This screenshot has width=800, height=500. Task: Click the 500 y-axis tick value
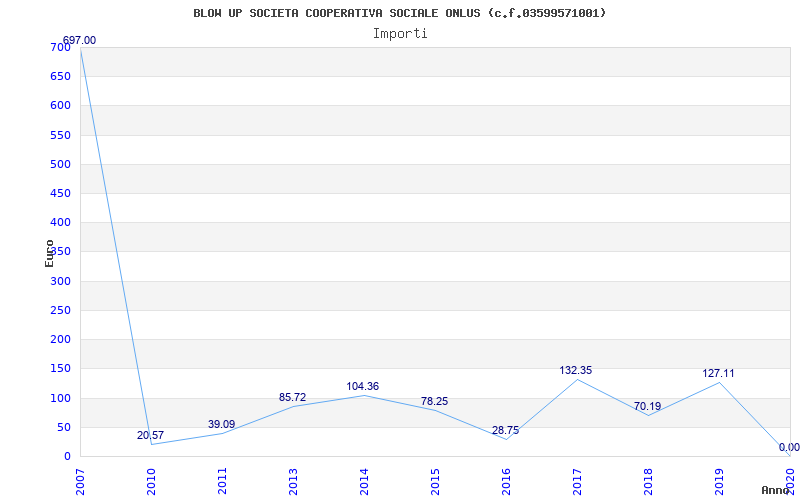pyautogui.click(x=59, y=164)
